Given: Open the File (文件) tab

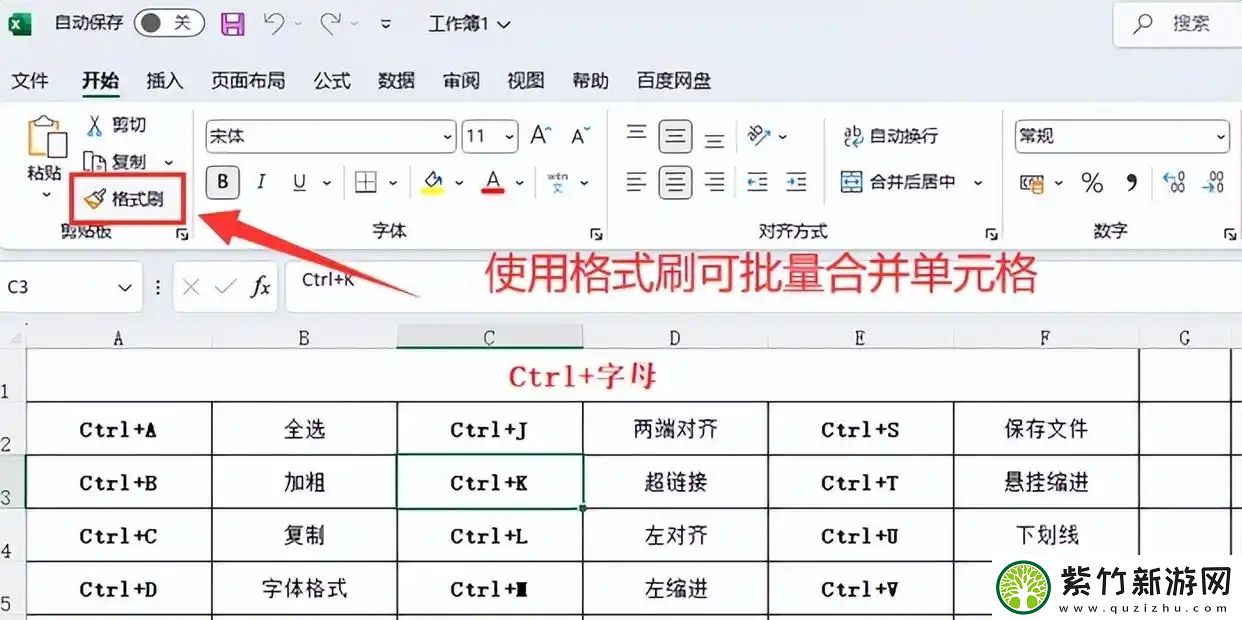Looking at the screenshot, I should pyautogui.click(x=30, y=81).
